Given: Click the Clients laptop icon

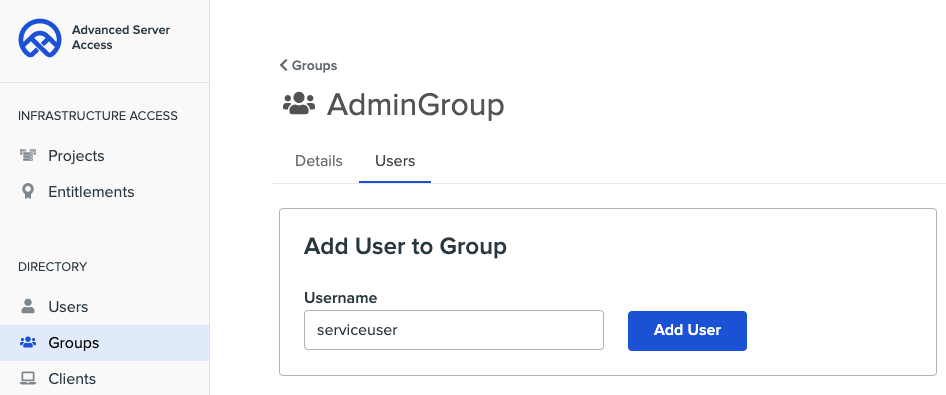Looking at the screenshot, I should [28, 379].
